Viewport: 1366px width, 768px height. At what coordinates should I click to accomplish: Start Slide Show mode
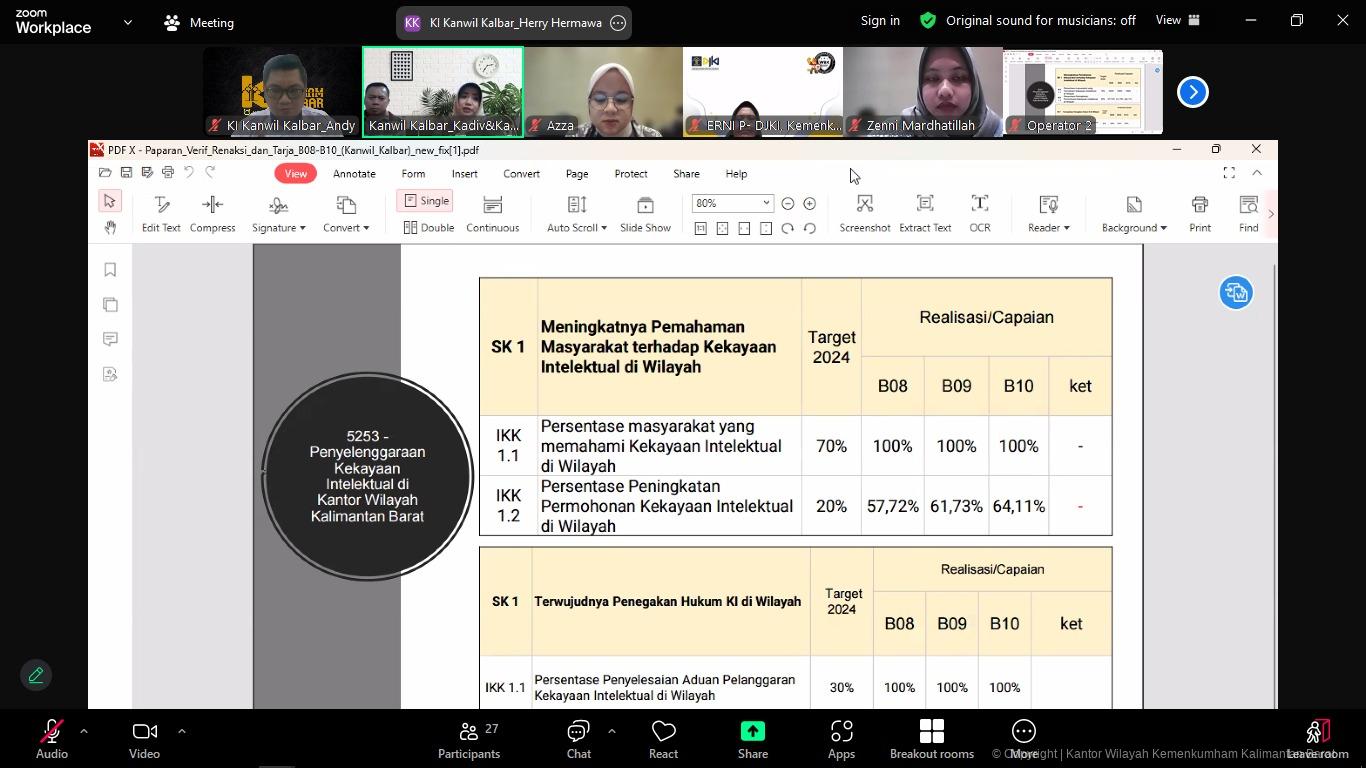point(645,213)
